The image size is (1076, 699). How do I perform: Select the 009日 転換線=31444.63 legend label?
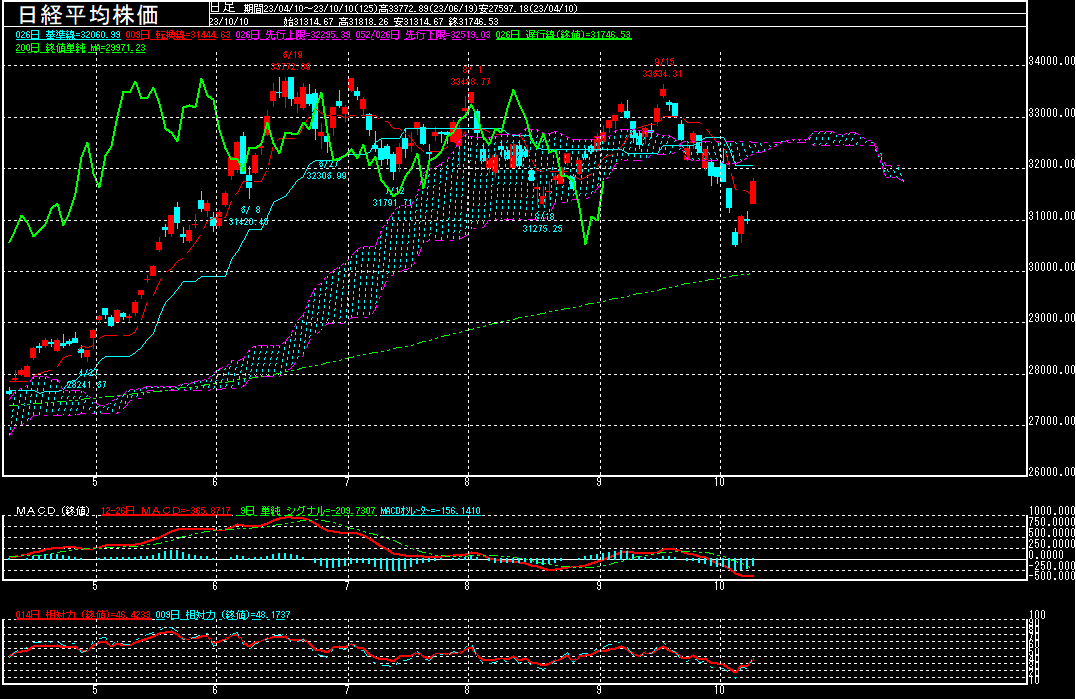(178, 35)
